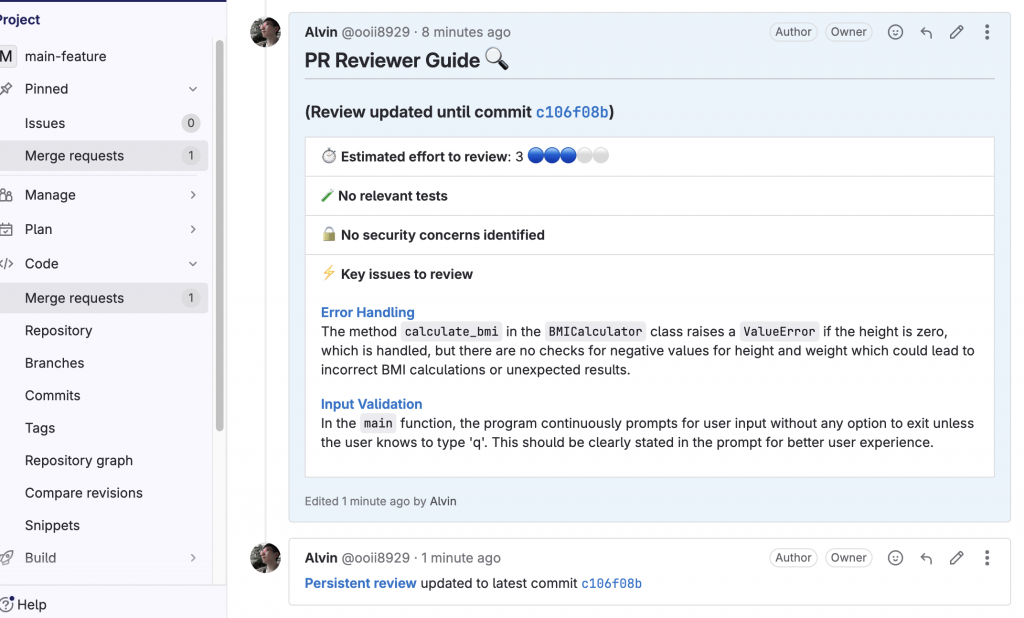Open Merge requests under Code

point(104,298)
